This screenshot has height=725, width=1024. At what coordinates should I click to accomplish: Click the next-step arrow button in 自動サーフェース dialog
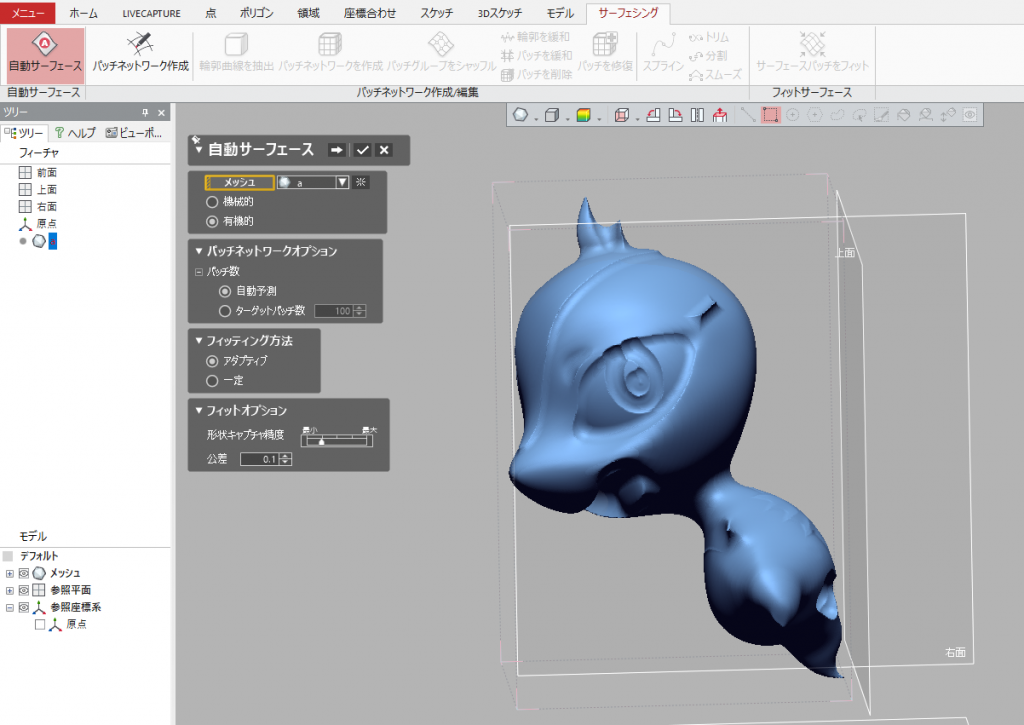tap(336, 150)
